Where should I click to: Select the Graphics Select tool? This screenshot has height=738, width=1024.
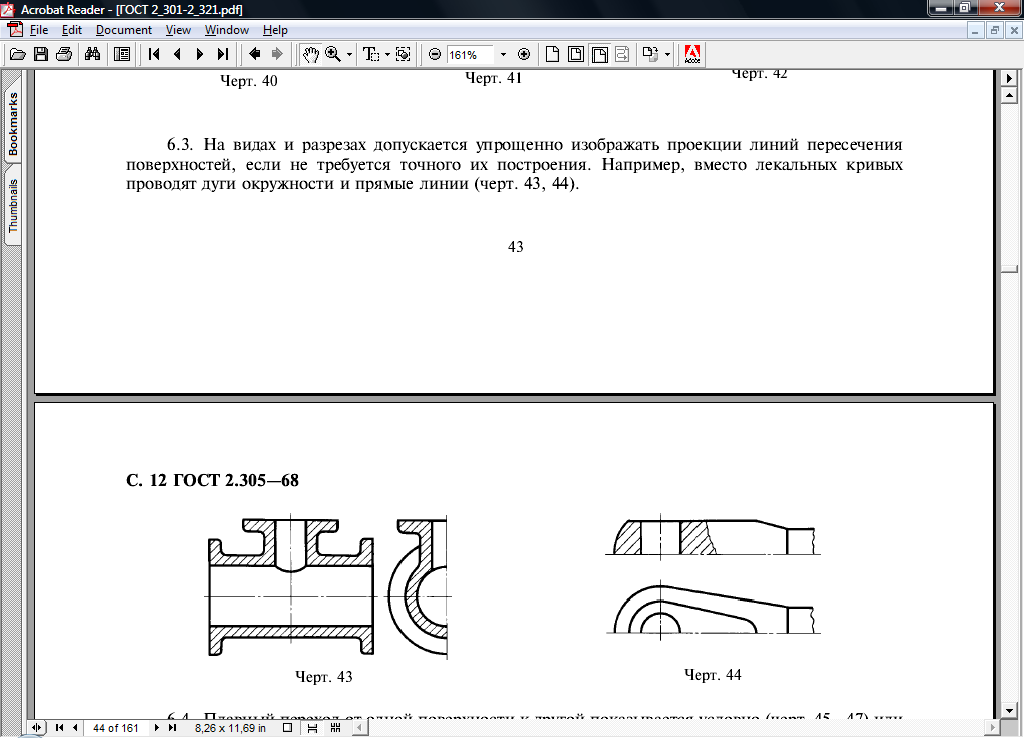[x=403, y=55]
